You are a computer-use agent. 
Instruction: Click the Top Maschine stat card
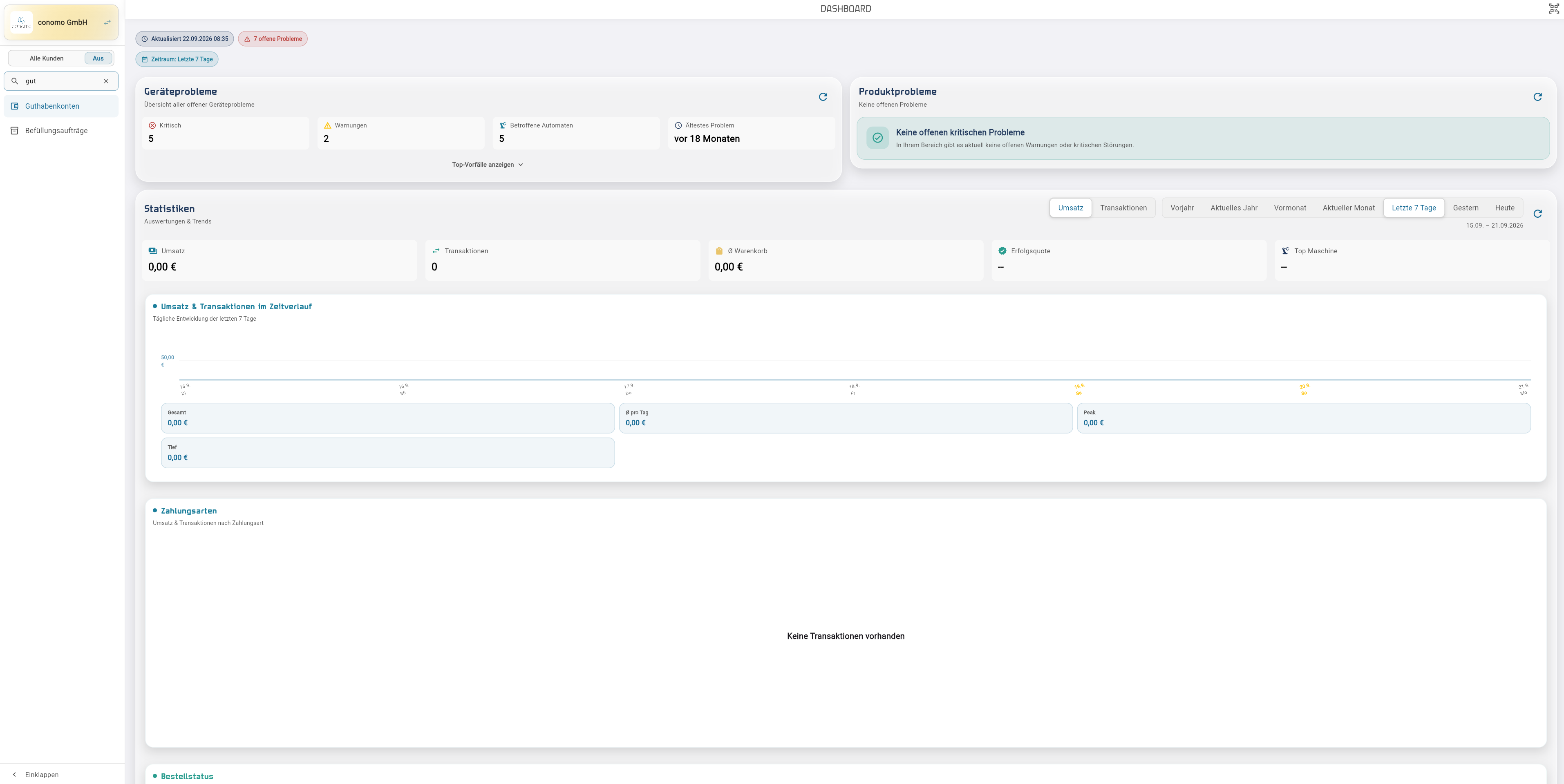(x=1412, y=260)
